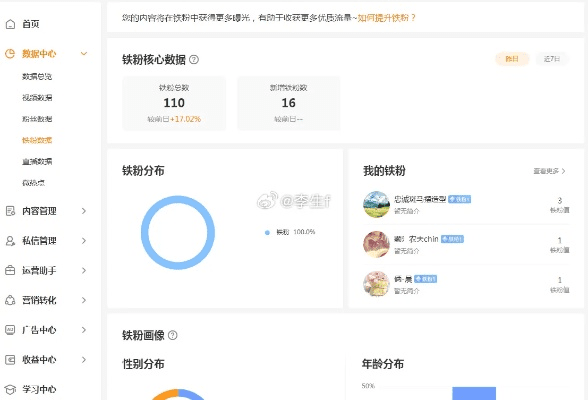Click the 数据中心 pie chart icon
This screenshot has width=588, height=400.
coord(10,54)
